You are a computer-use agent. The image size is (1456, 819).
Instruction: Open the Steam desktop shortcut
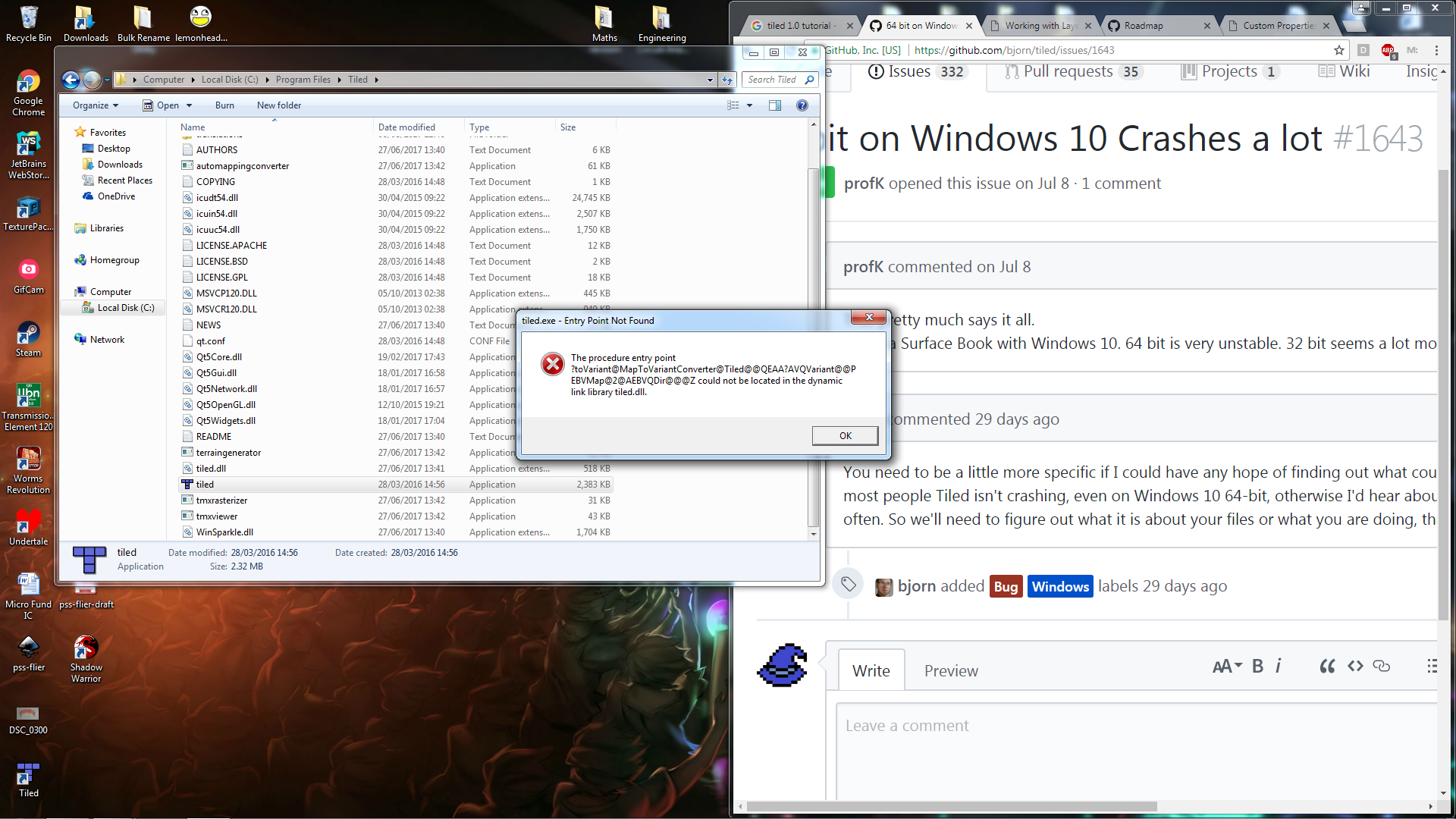(x=28, y=338)
